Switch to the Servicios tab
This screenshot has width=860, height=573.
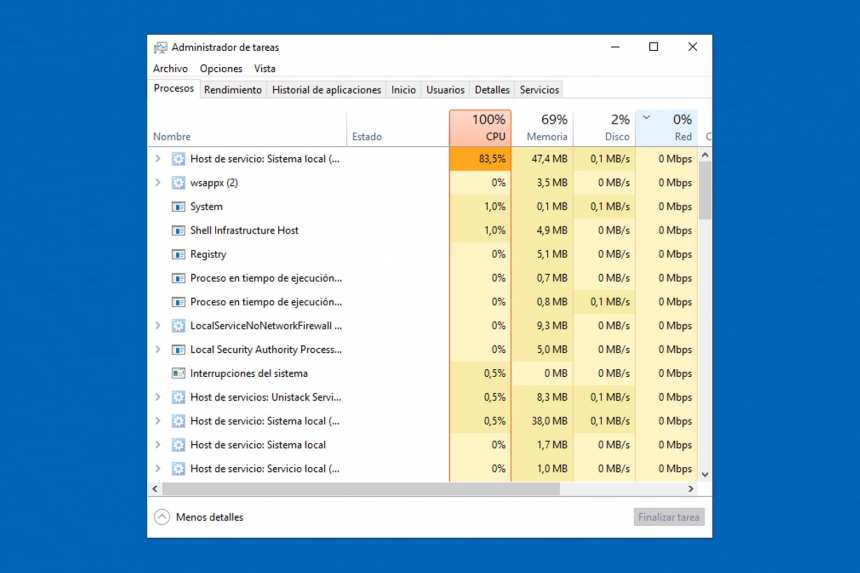[x=539, y=90]
